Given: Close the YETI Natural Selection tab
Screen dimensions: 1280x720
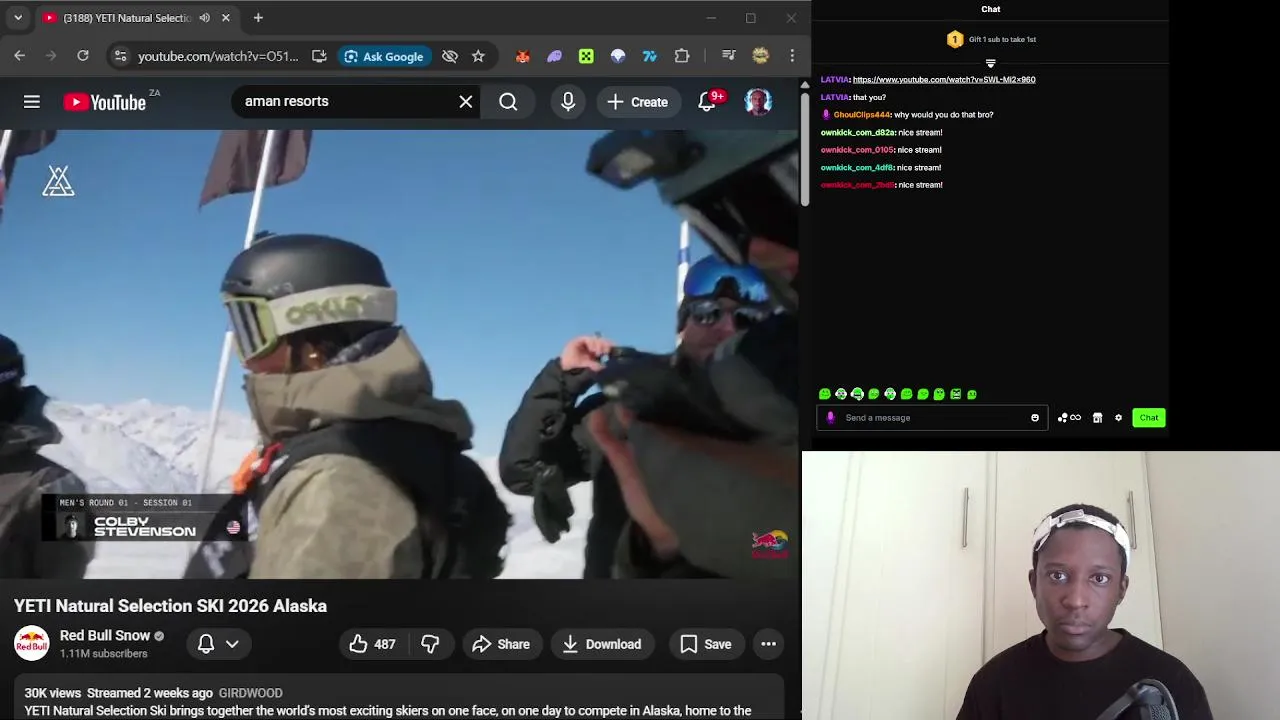Looking at the screenshot, I should [x=226, y=18].
